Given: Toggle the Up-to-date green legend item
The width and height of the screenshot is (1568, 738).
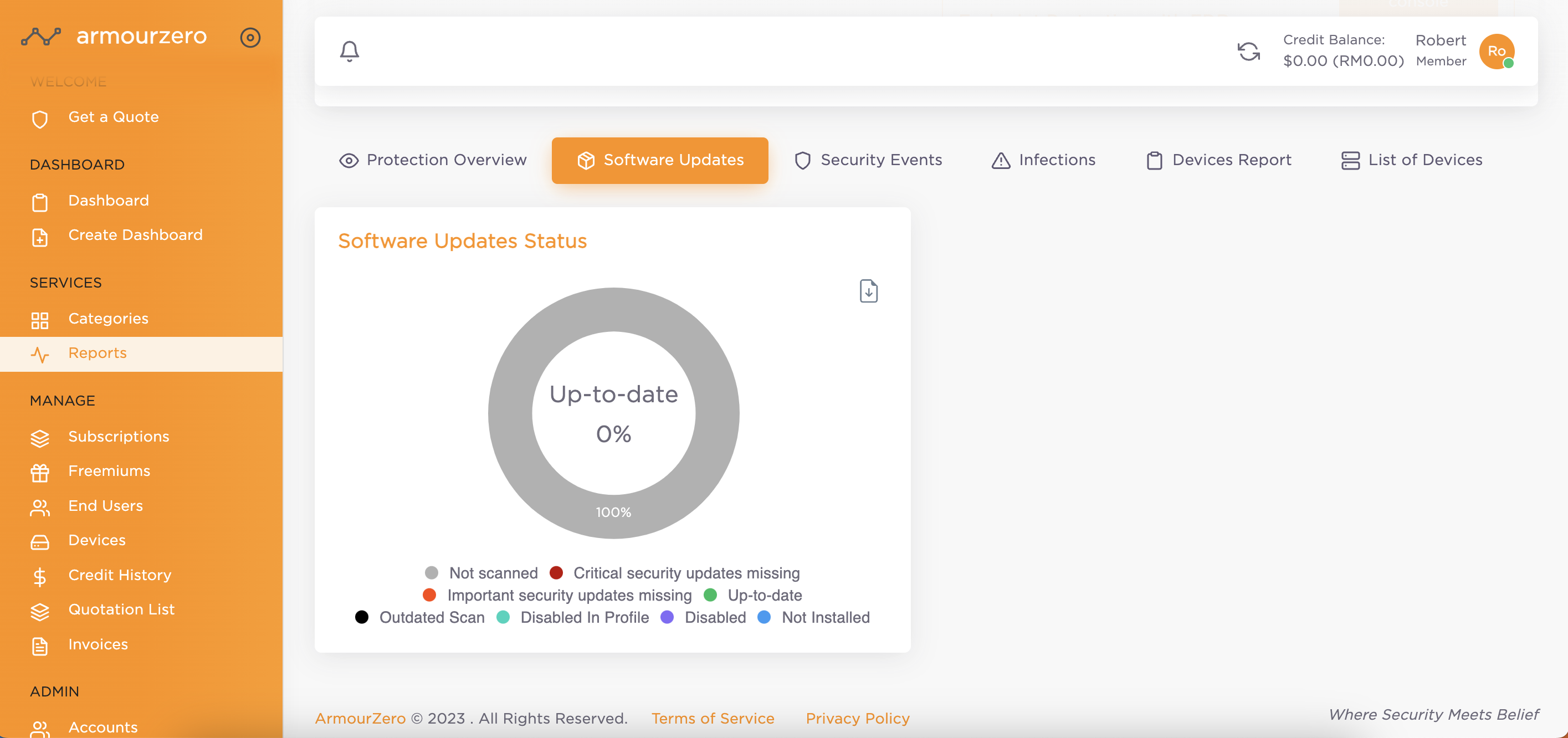Looking at the screenshot, I should pyautogui.click(x=753, y=595).
